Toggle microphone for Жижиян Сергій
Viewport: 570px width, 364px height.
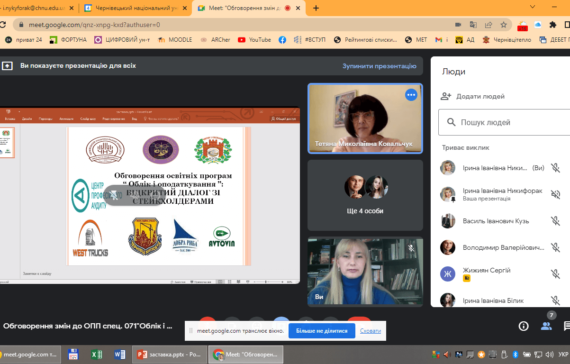(555, 273)
